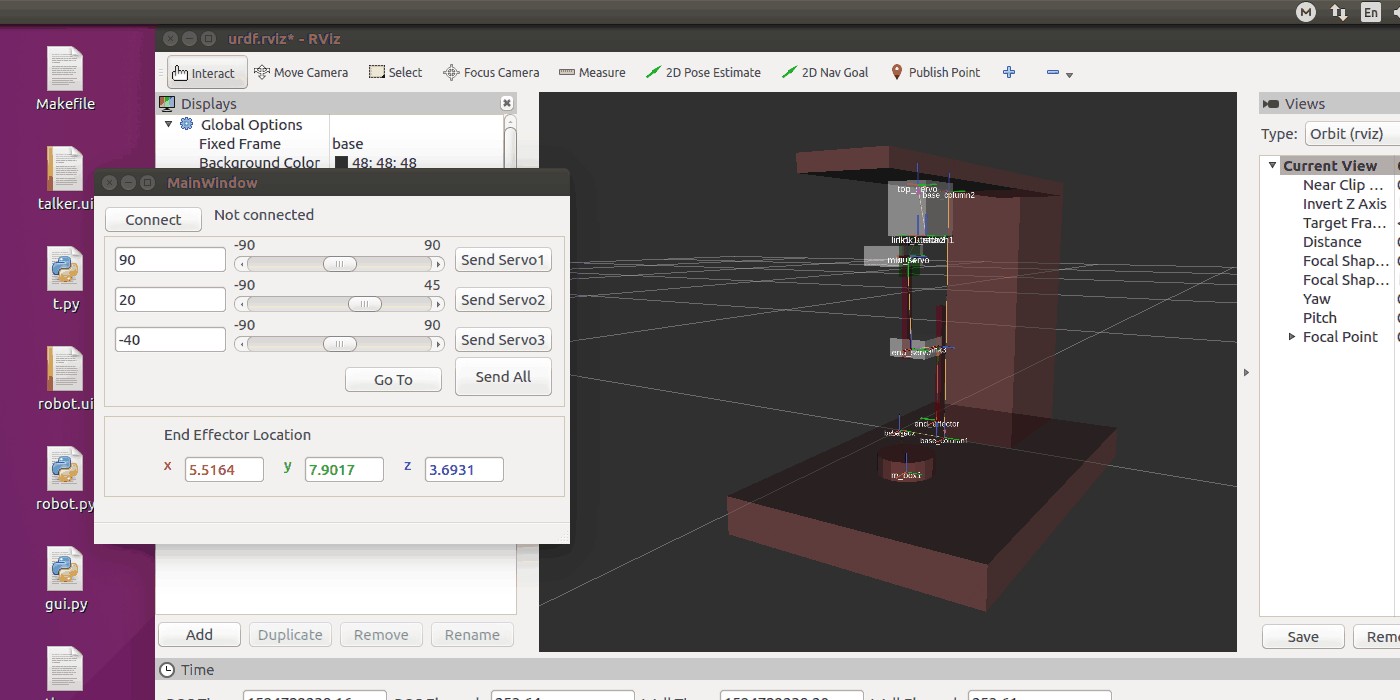Add a new tool with plus icon
Image resolution: width=1400 pixels, height=700 pixels.
[x=1009, y=73]
